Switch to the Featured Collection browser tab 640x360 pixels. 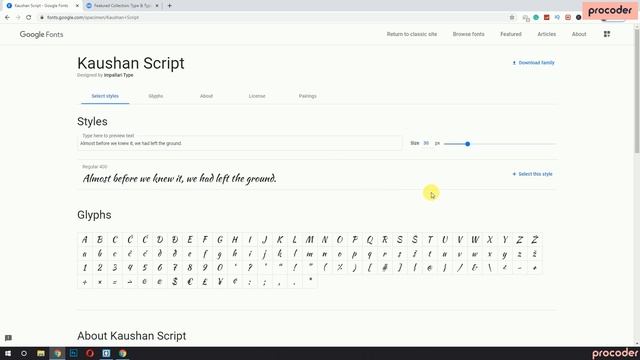point(122,6)
